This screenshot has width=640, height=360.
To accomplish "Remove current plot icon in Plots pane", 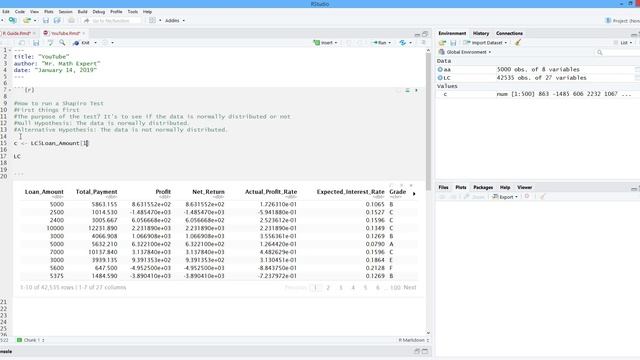I will coord(527,197).
